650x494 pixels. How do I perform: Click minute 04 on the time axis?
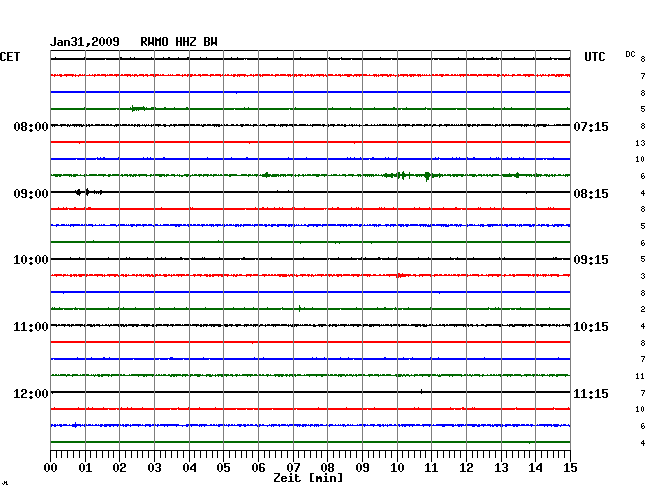click(189, 468)
